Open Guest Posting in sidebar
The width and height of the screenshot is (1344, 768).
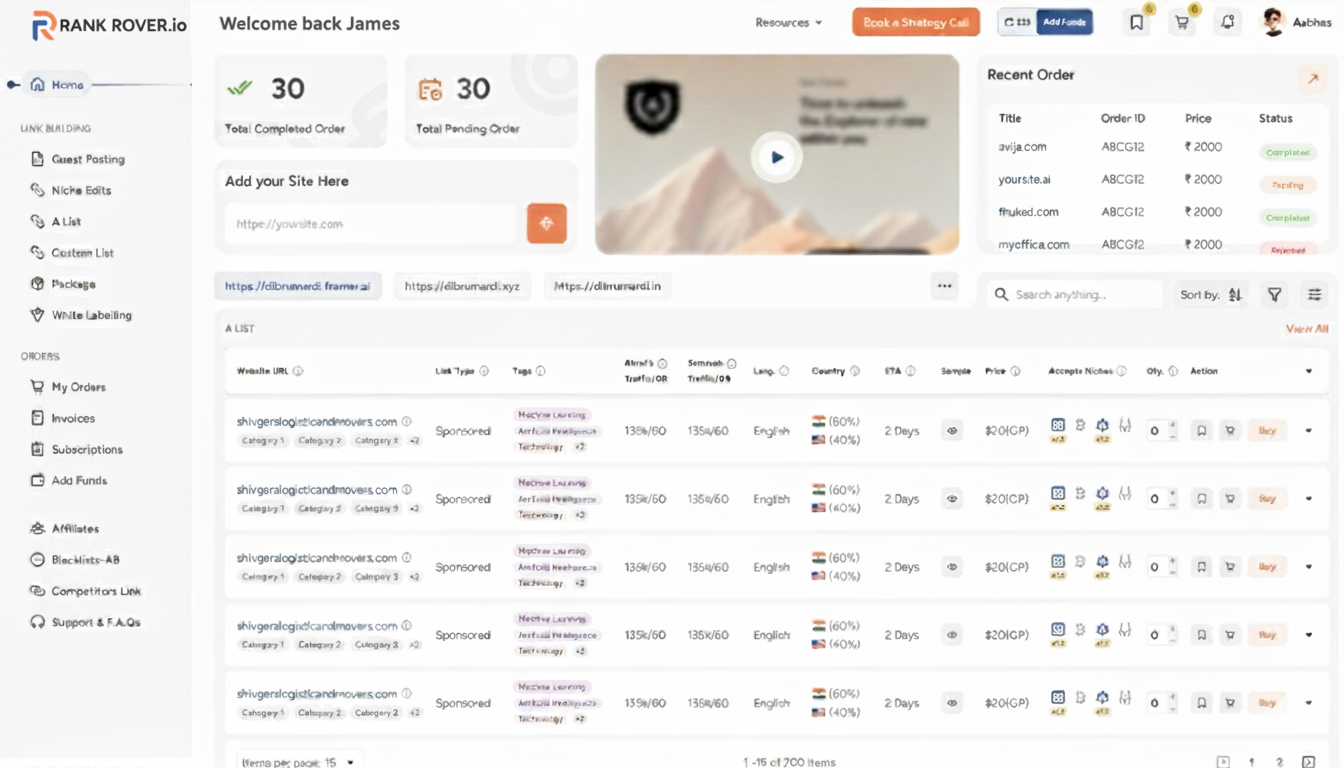[x=88, y=159]
